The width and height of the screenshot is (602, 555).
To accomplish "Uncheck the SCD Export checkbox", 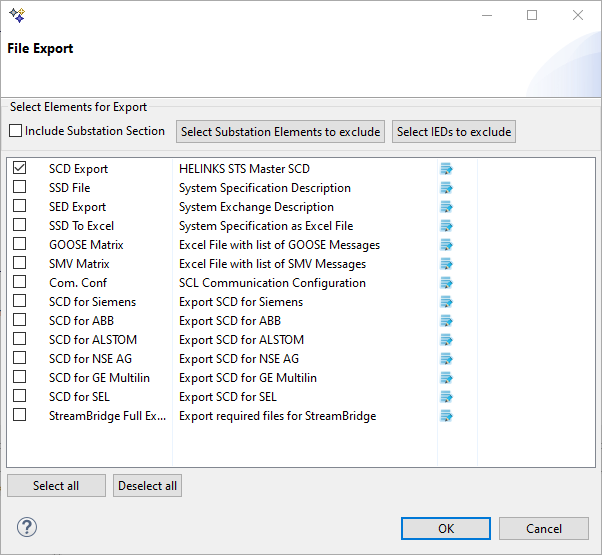I will point(20,169).
